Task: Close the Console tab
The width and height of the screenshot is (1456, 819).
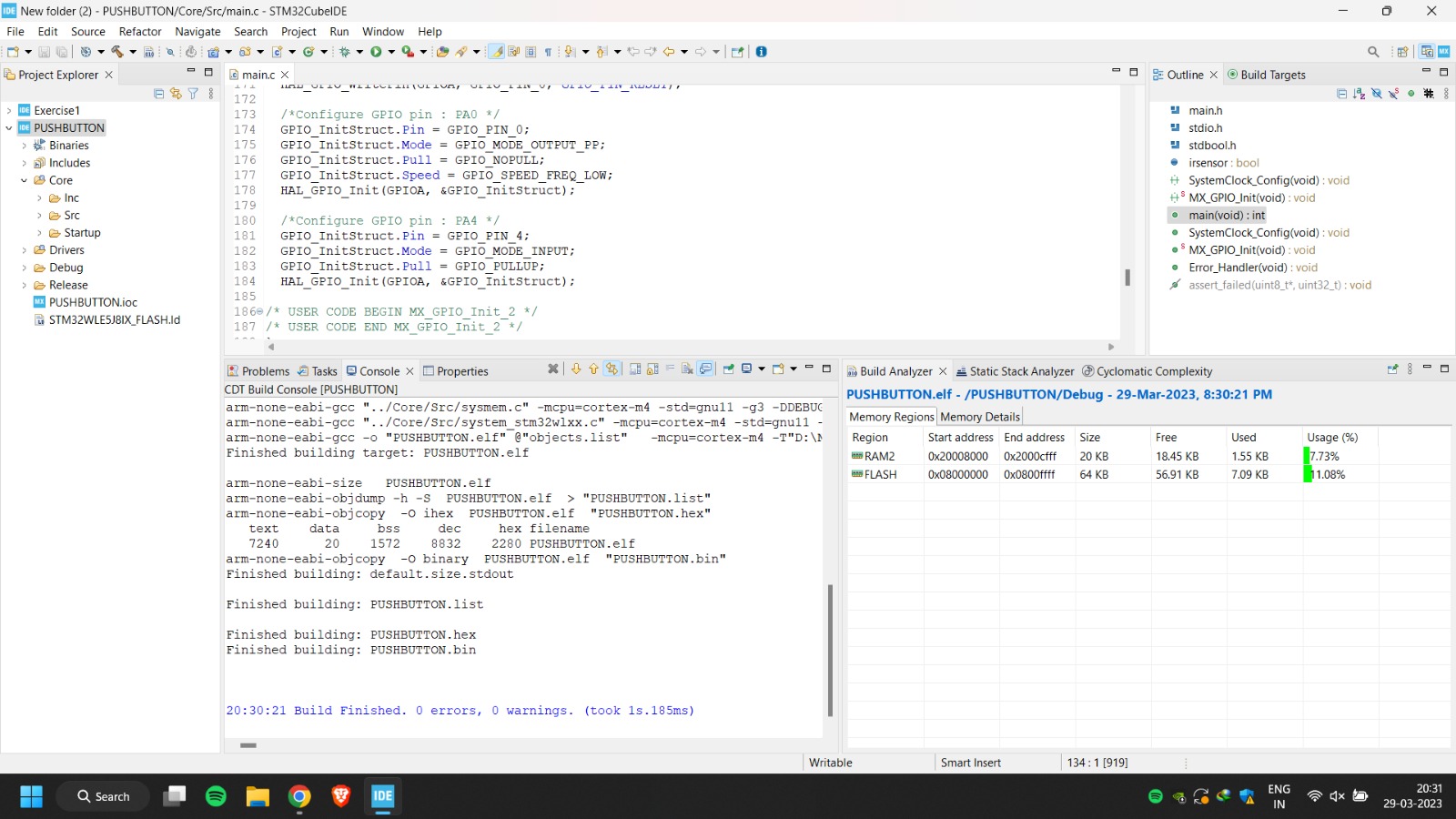Action: click(x=409, y=371)
